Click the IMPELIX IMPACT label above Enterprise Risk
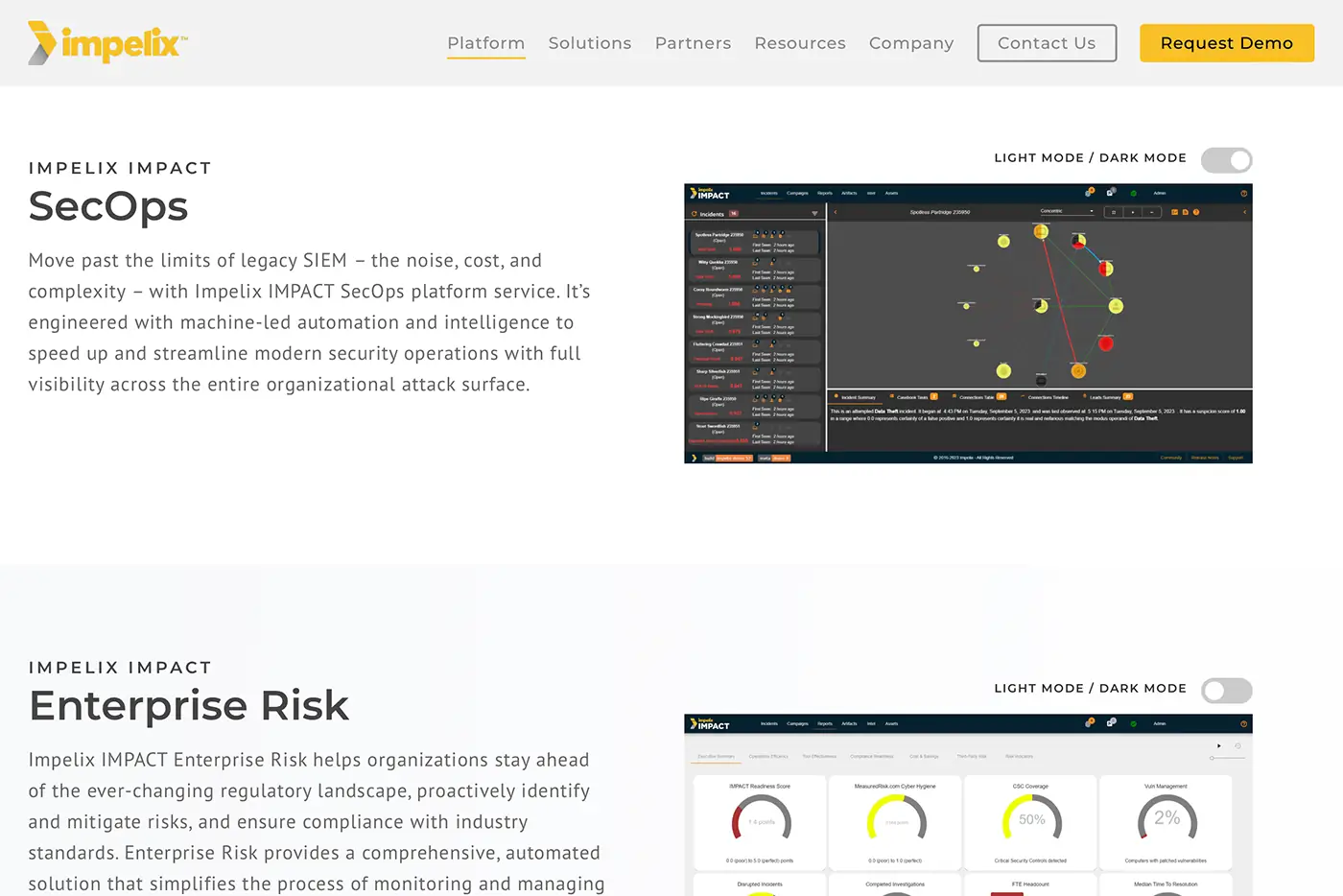The width and height of the screenshot is (1343, 896). 120,668
